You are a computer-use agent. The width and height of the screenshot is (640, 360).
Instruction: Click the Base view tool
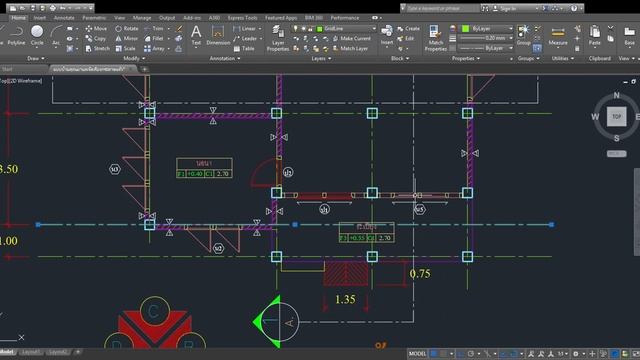click(x=629, y=36)
